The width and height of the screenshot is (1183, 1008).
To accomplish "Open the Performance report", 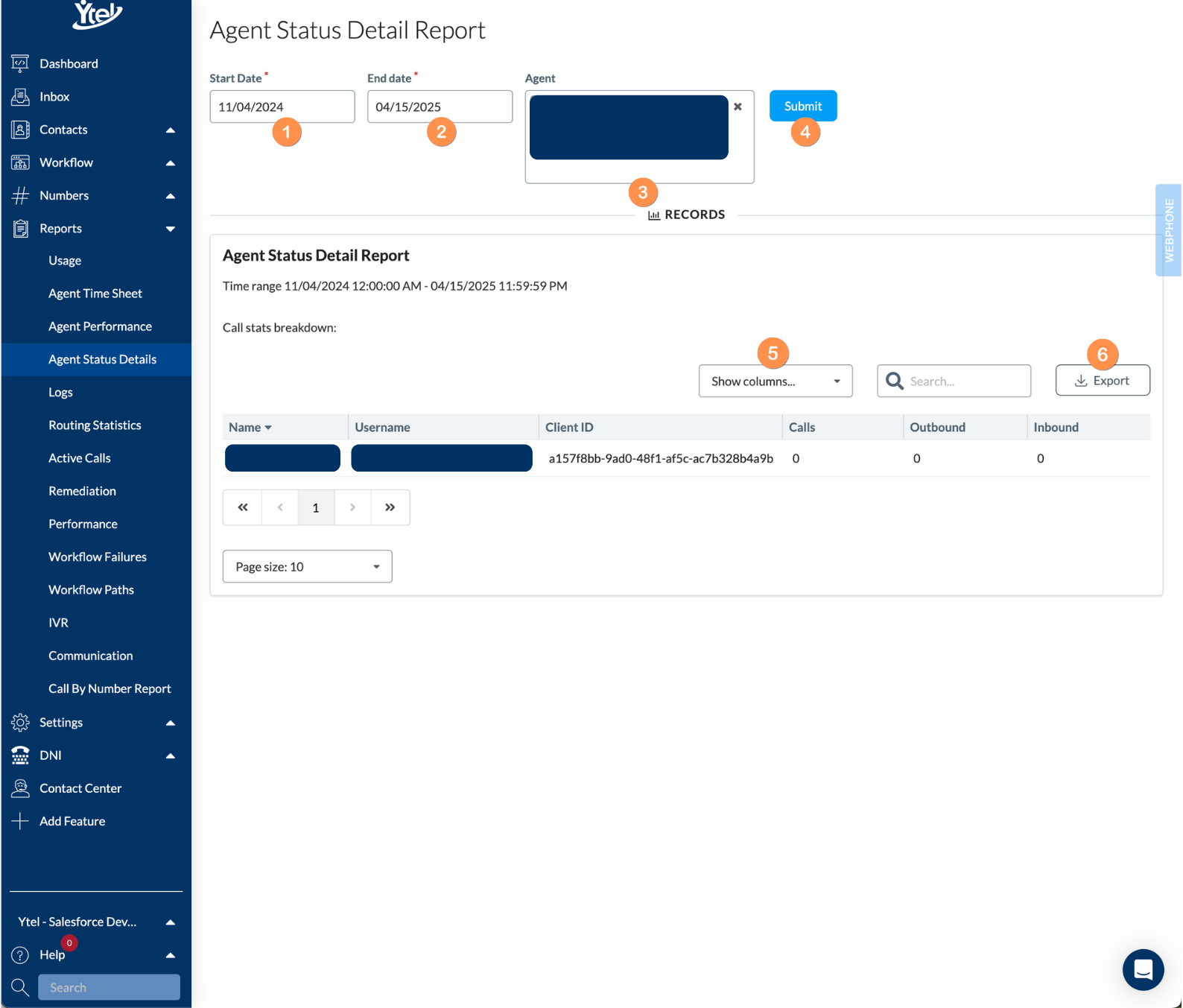I will pos(83,524).
